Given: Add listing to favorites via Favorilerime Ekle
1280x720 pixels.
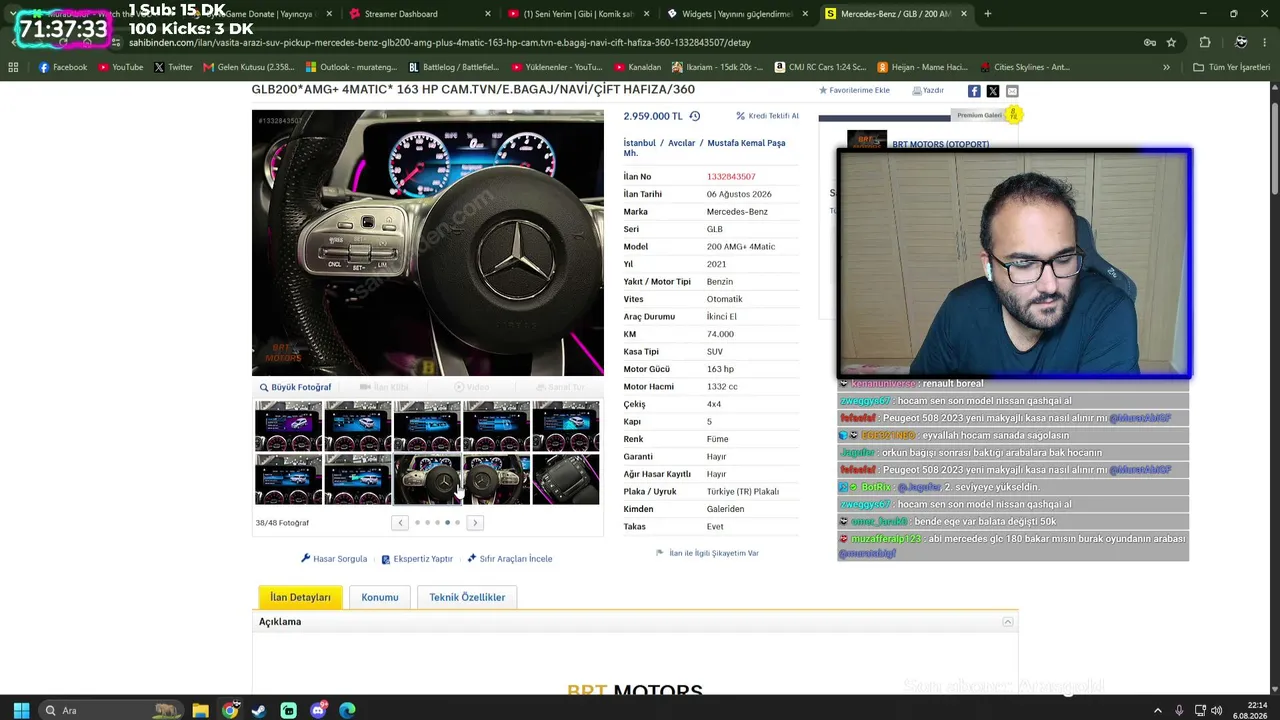Looking at the screenshot, I should click(854, 91).
